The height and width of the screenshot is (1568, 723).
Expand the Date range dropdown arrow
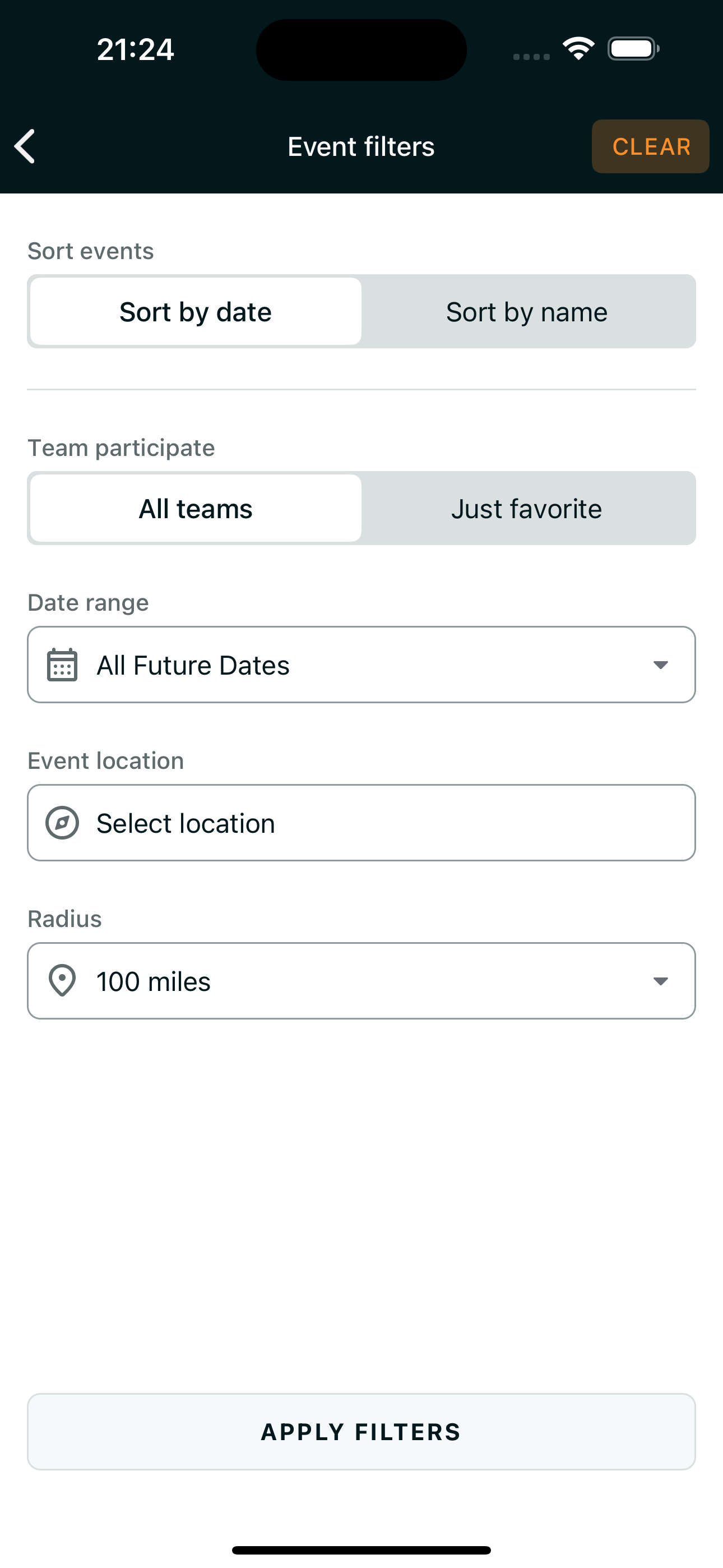point(660,665)
